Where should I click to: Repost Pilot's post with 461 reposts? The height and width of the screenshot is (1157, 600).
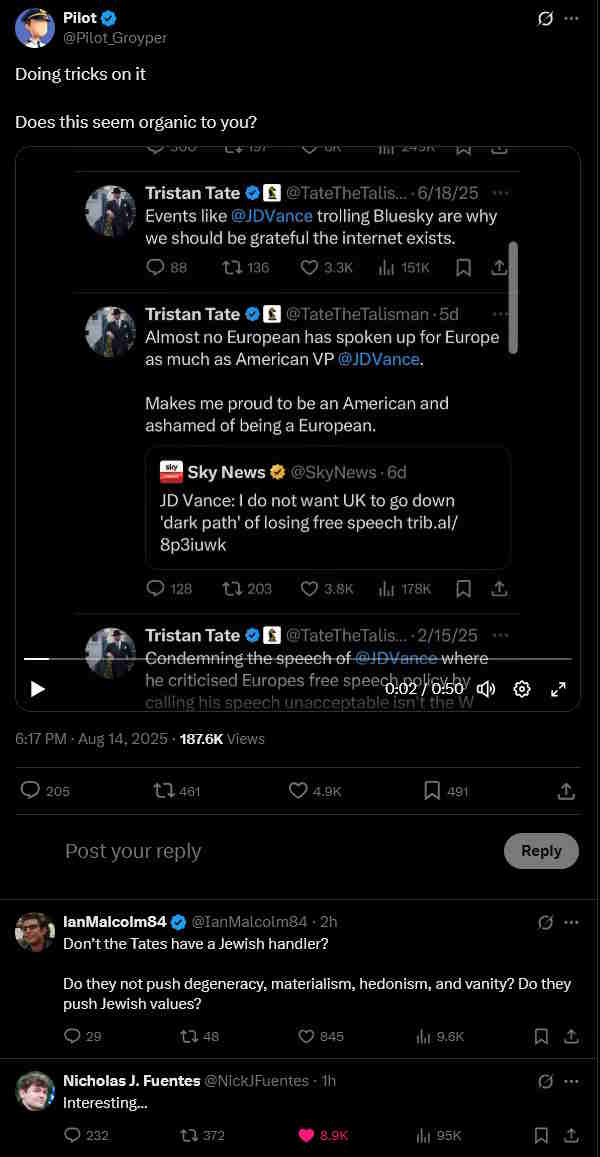pos(164,790)
